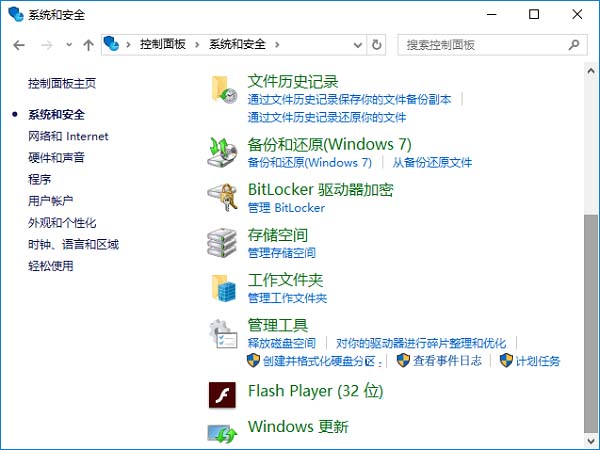Open 存储空间 heading link
600x450 pixels.
(x=278, y=235)
